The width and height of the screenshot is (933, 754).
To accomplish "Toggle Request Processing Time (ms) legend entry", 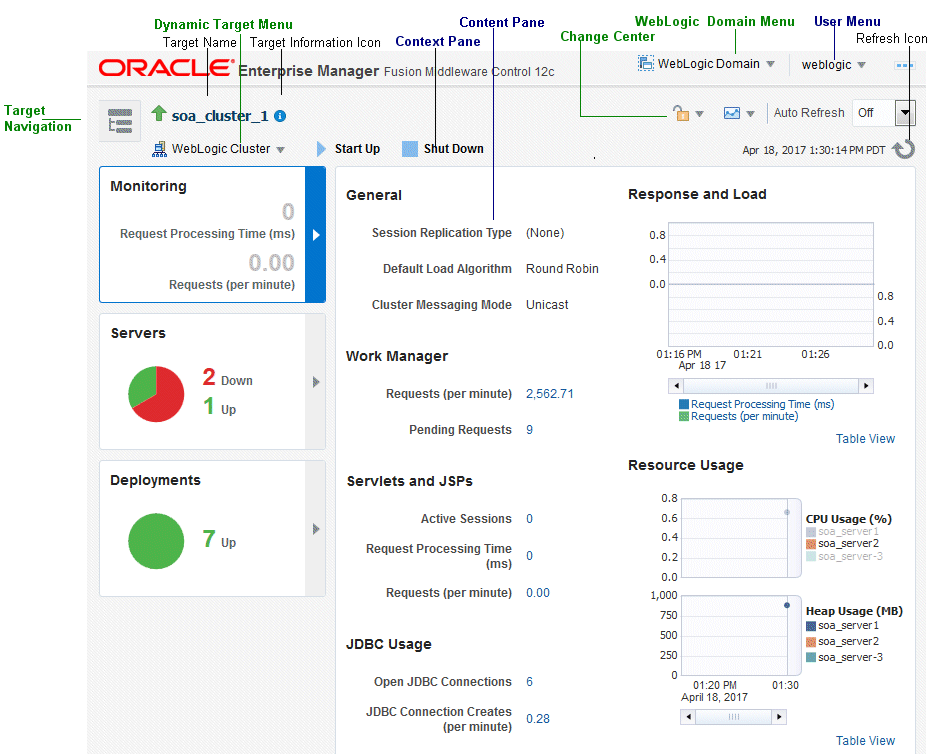I will coord(756,404).
